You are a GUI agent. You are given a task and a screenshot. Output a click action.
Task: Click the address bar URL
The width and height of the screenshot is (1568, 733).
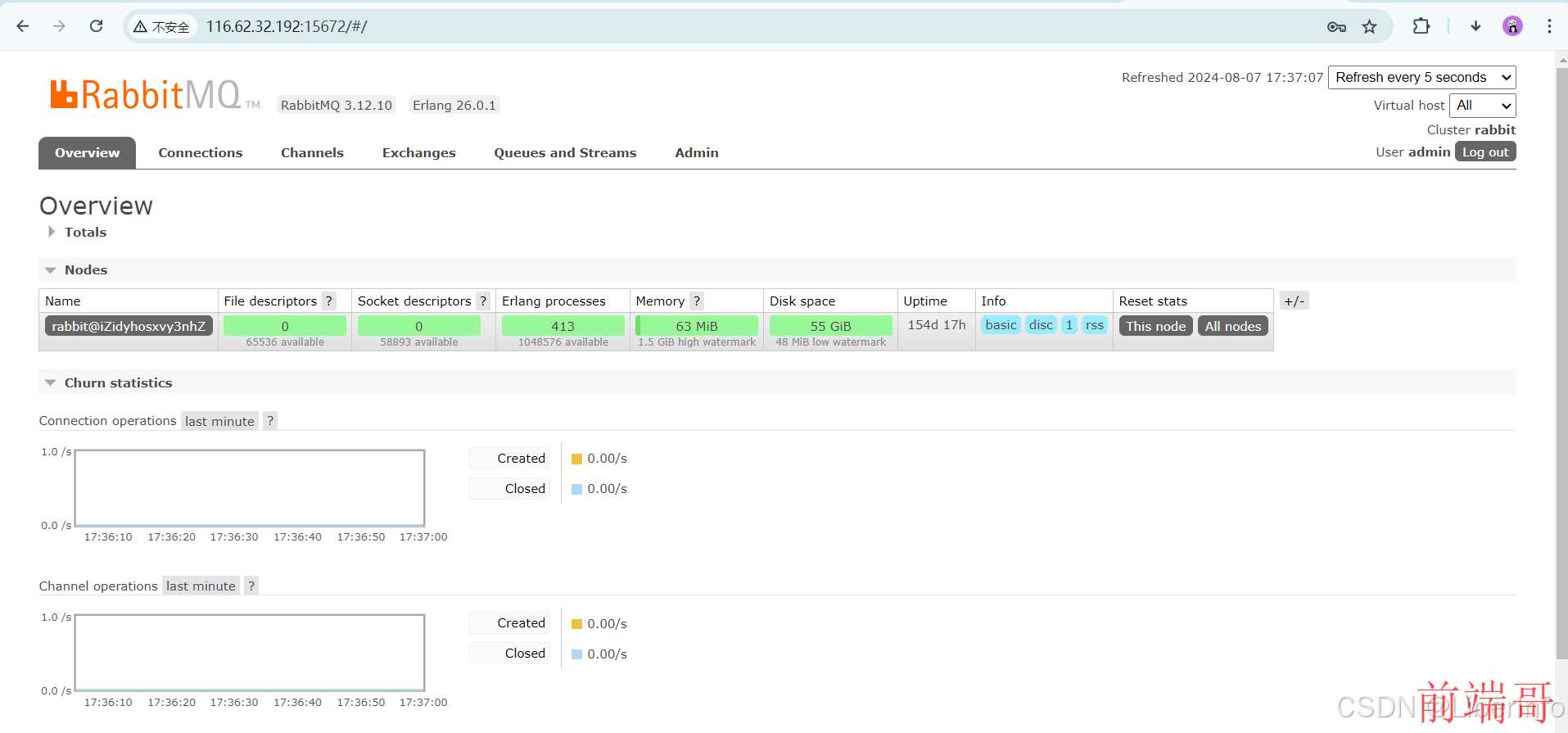pos(287,26)
